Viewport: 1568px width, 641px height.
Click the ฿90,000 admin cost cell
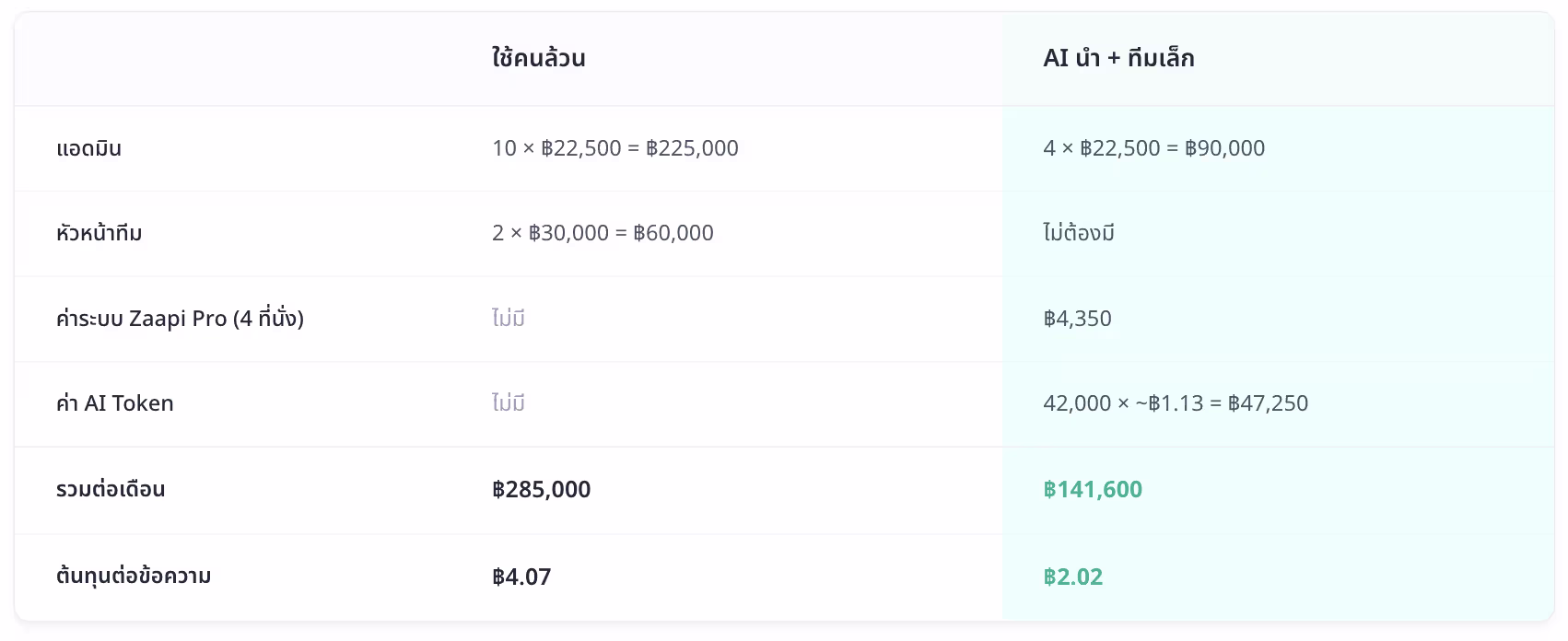point(1153,148)
